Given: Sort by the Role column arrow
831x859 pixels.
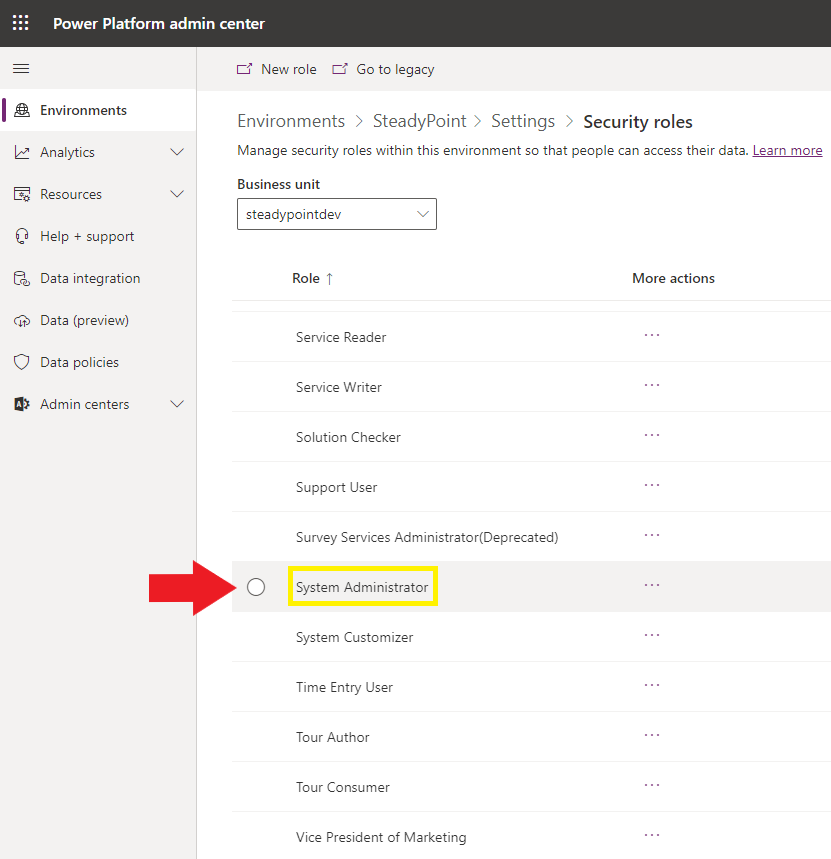Looking at the screenshot, I should (x=329, y=279).
